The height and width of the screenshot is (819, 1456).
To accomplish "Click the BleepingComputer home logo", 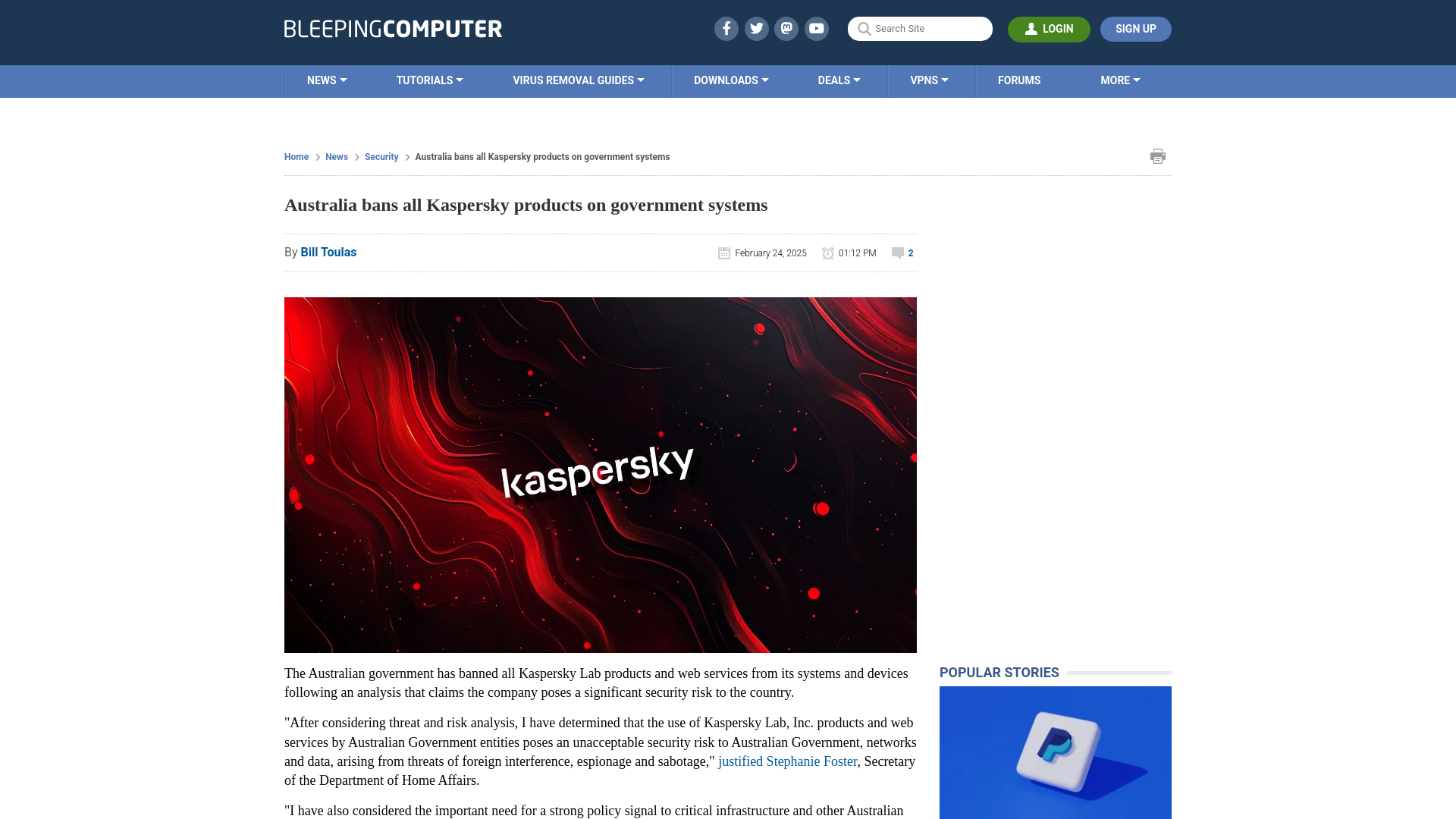I will click(x=392, y=28).
